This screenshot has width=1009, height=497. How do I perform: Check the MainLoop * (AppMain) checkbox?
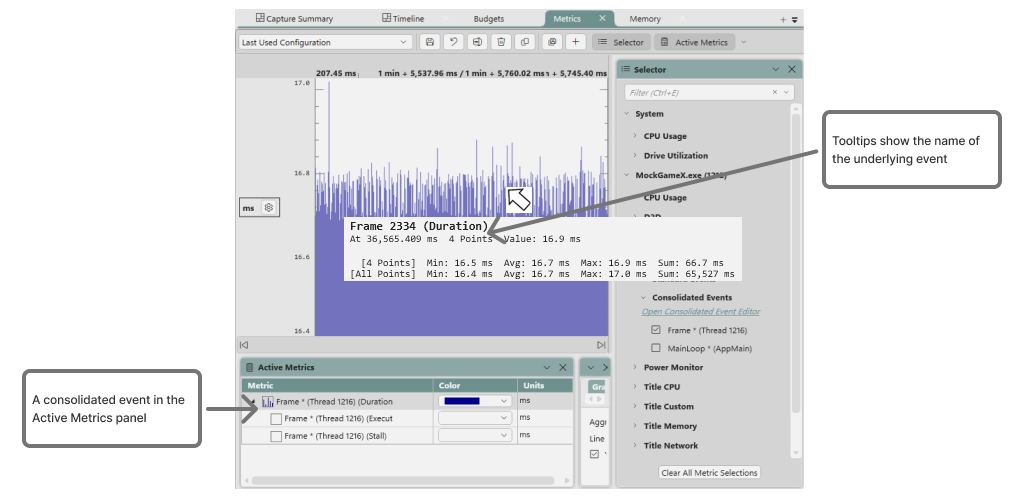point(656,348)
